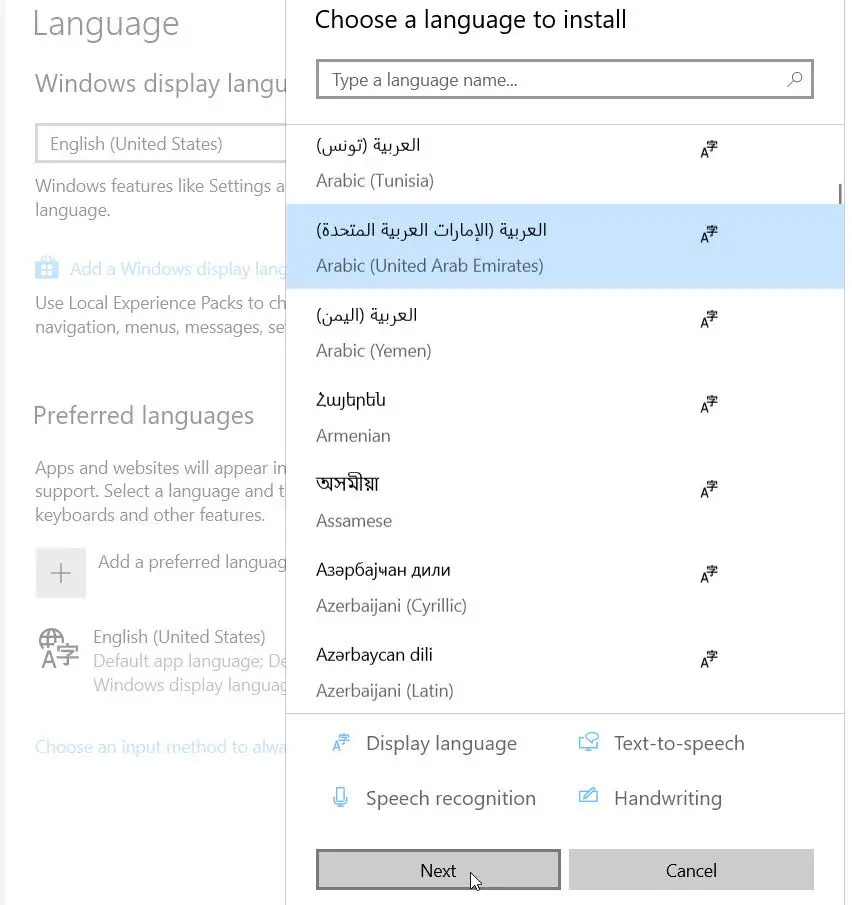Click the A字 icon next to Assamese
Screen dimensions: 852x905
(709, 489)
